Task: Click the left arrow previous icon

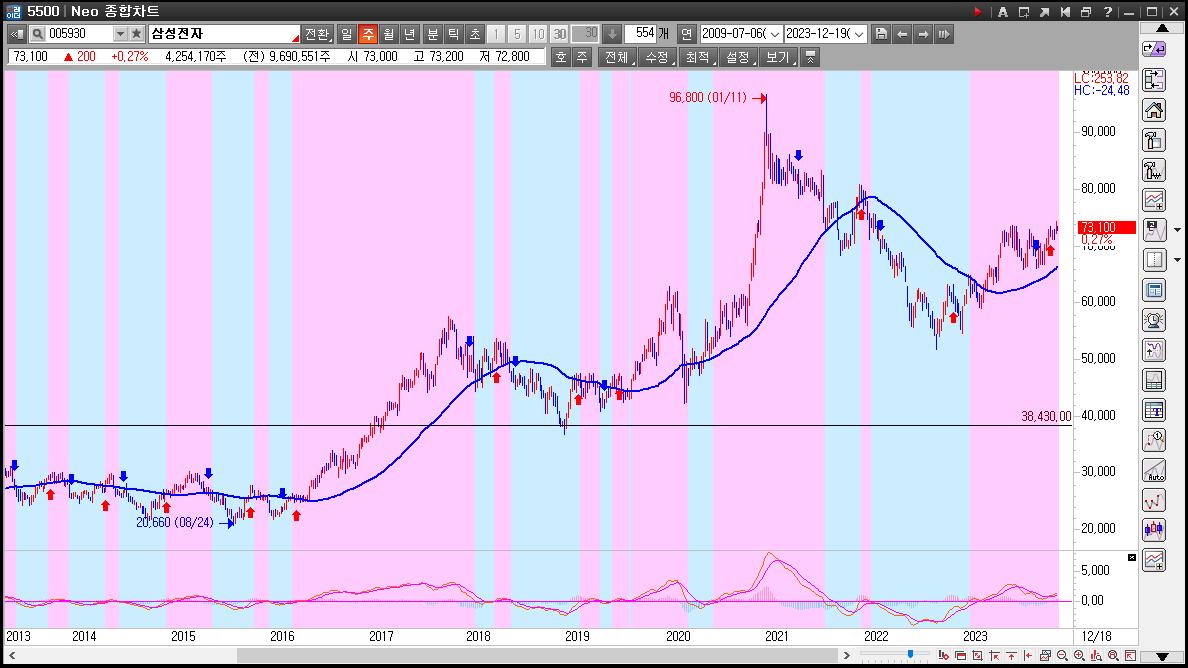Action: click(902, 34)
